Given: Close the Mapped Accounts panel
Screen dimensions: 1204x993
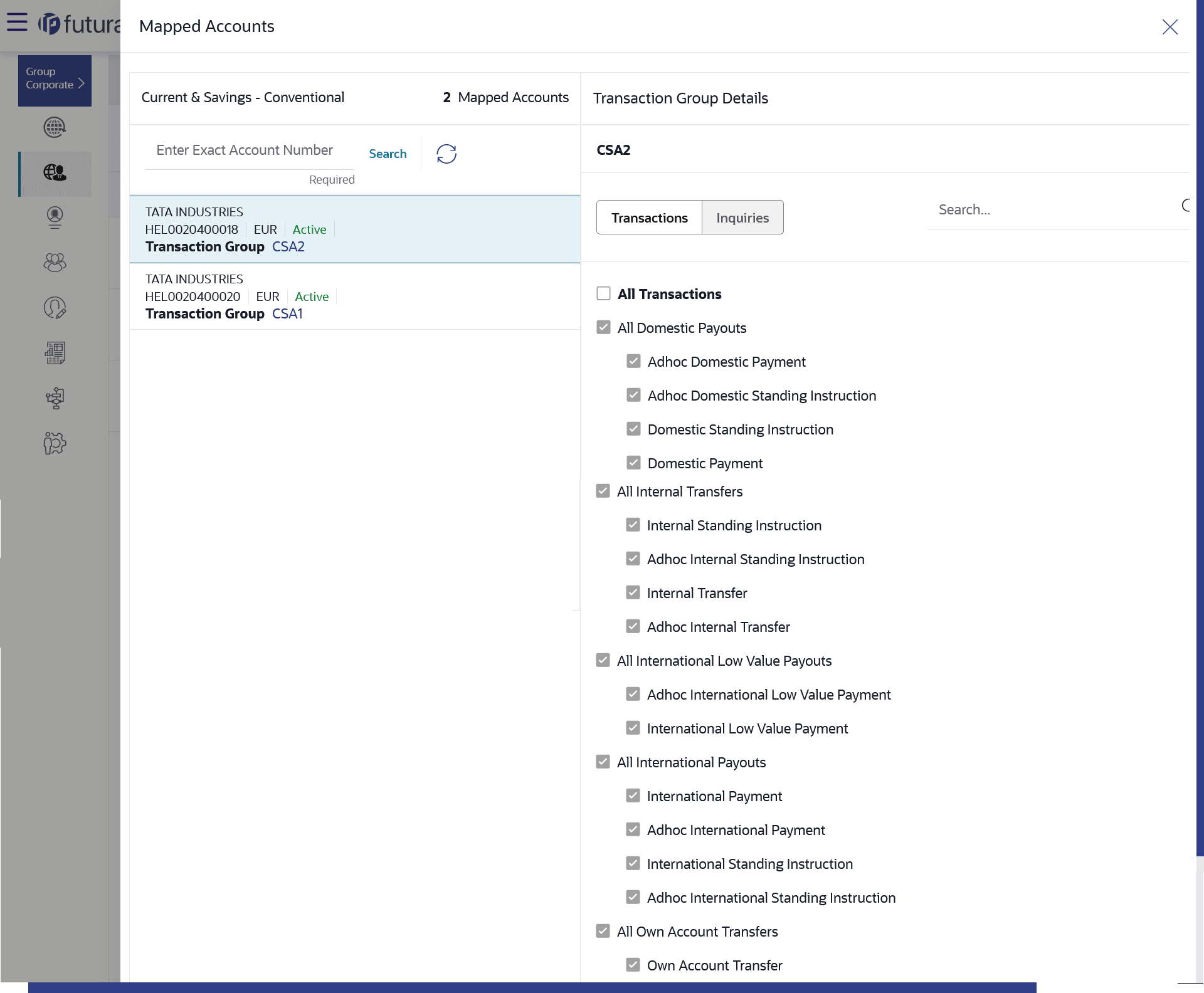Looking at the screenshot, I should [x=1170, y=27].
